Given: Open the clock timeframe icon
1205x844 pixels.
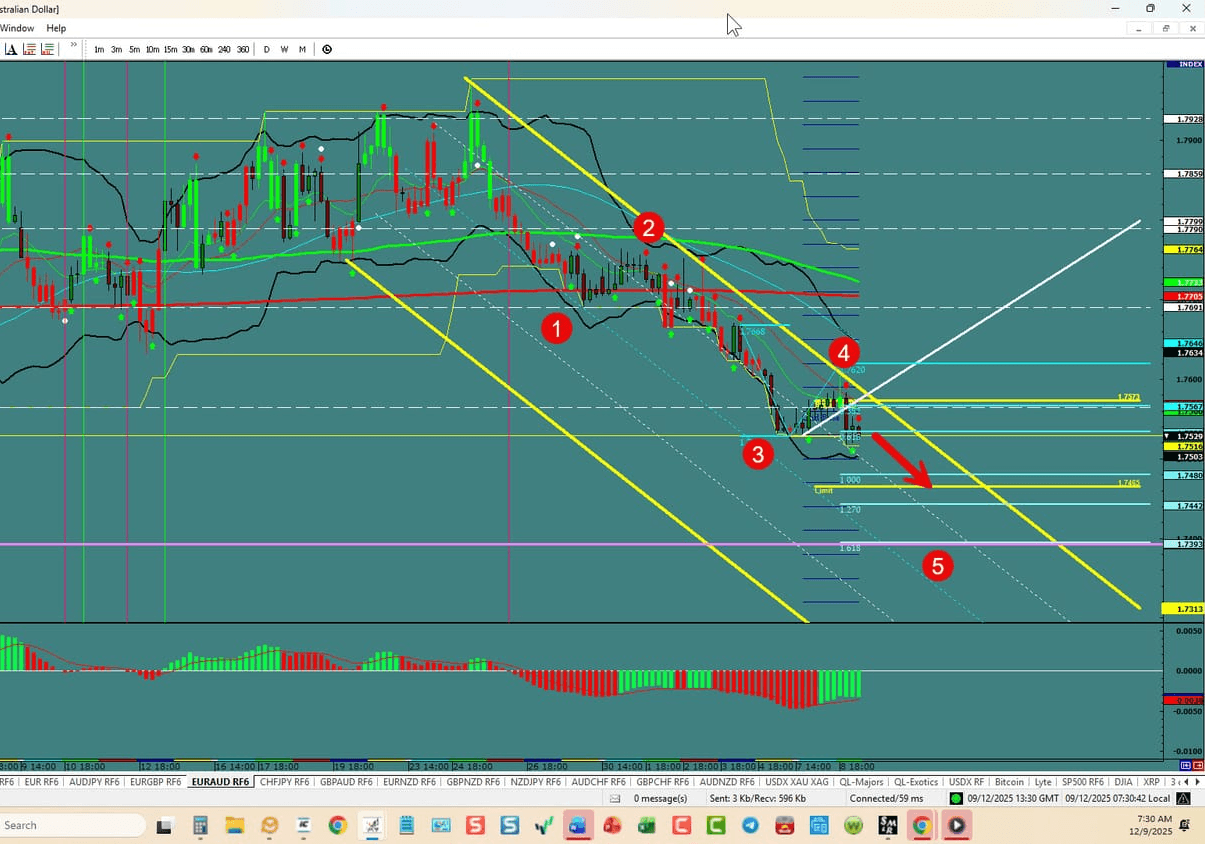Looking at the screenshot, I should coord(327,48).
